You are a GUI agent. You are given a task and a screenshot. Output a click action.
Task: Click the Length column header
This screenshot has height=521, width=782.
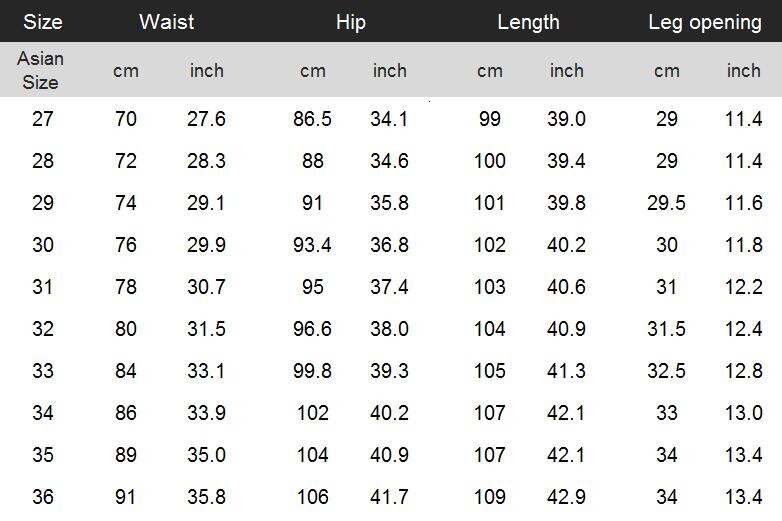pos(528,21)
